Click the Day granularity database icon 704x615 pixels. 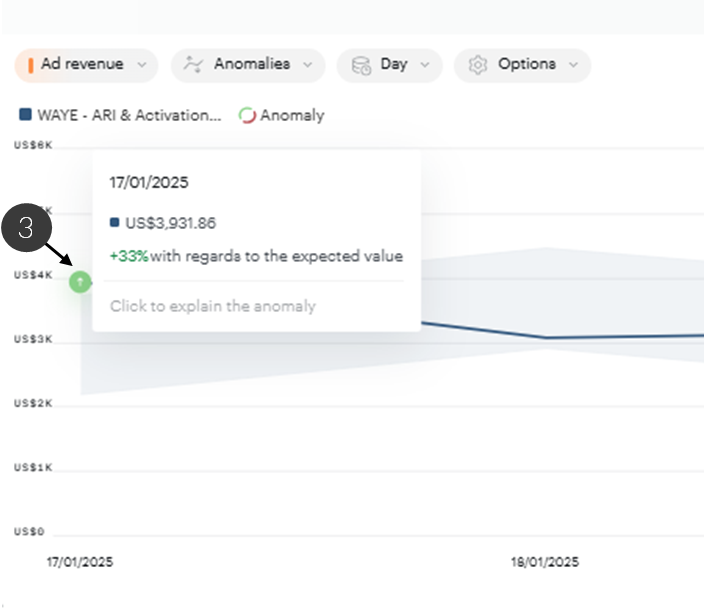(360, 65)
